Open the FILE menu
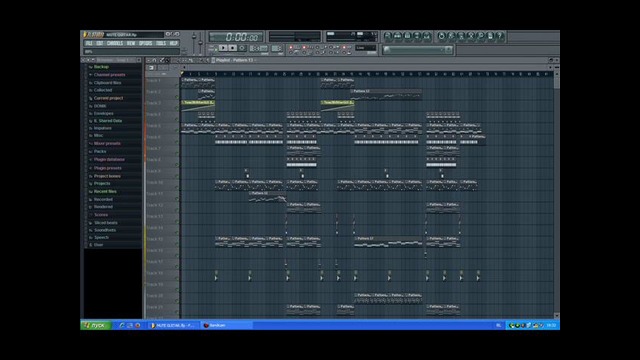640x360 pixels. click(x=89, y=43)
